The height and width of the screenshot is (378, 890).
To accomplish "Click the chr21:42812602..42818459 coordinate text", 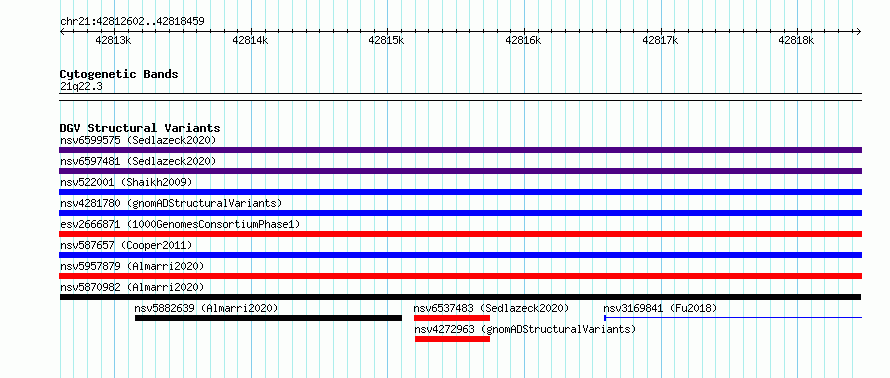I will point(132,22).
